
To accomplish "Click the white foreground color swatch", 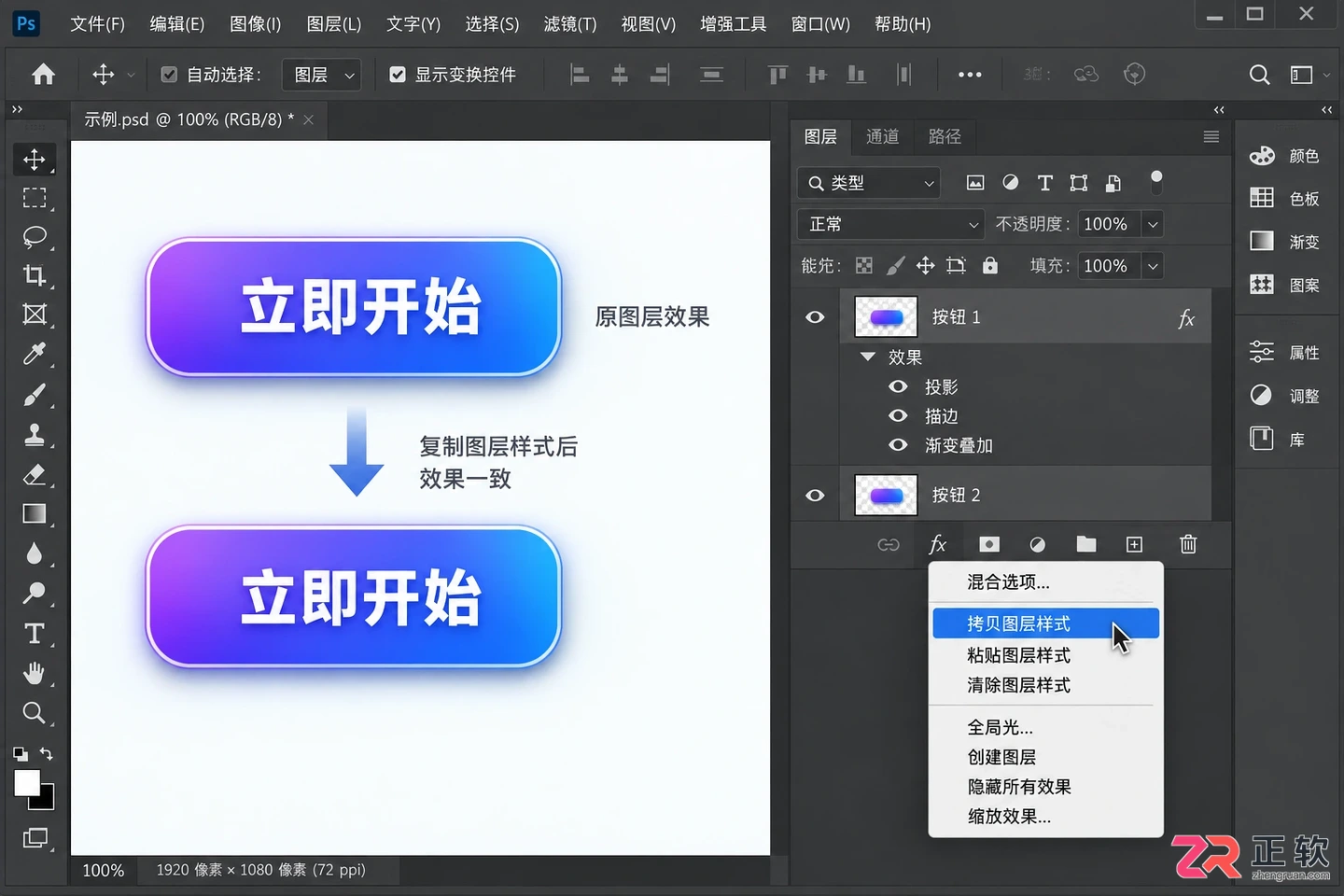I will 25,781.
